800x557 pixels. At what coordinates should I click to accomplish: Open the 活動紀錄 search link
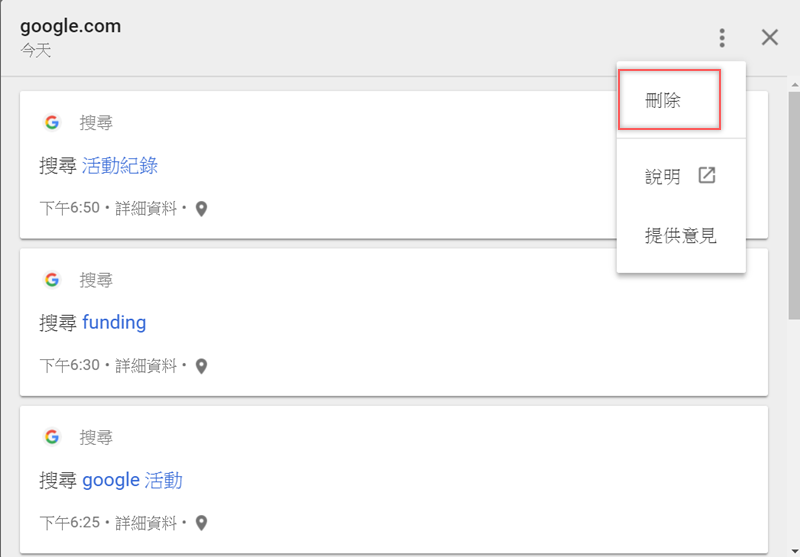(x=120, y=166)
